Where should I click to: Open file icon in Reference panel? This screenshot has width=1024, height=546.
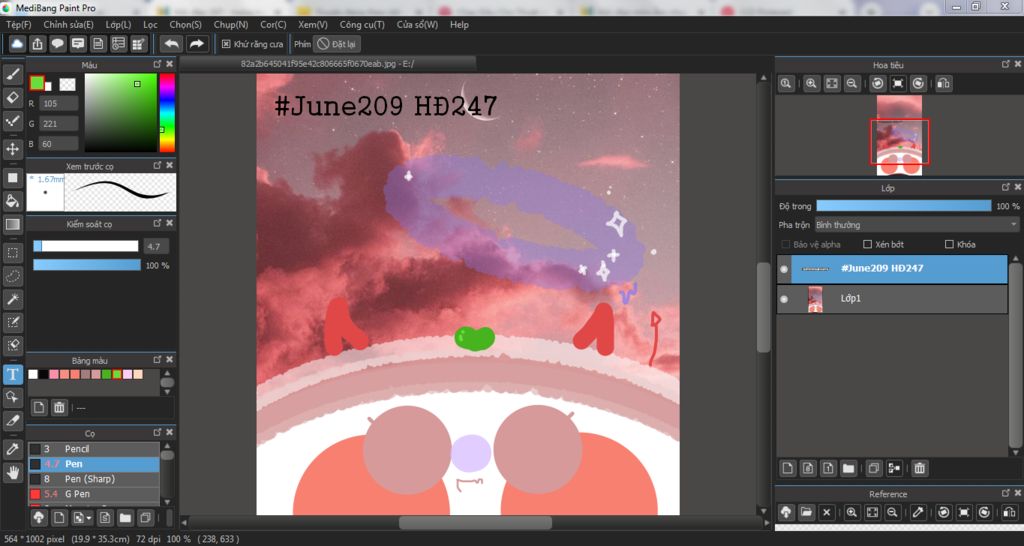(x=806, y=513)
